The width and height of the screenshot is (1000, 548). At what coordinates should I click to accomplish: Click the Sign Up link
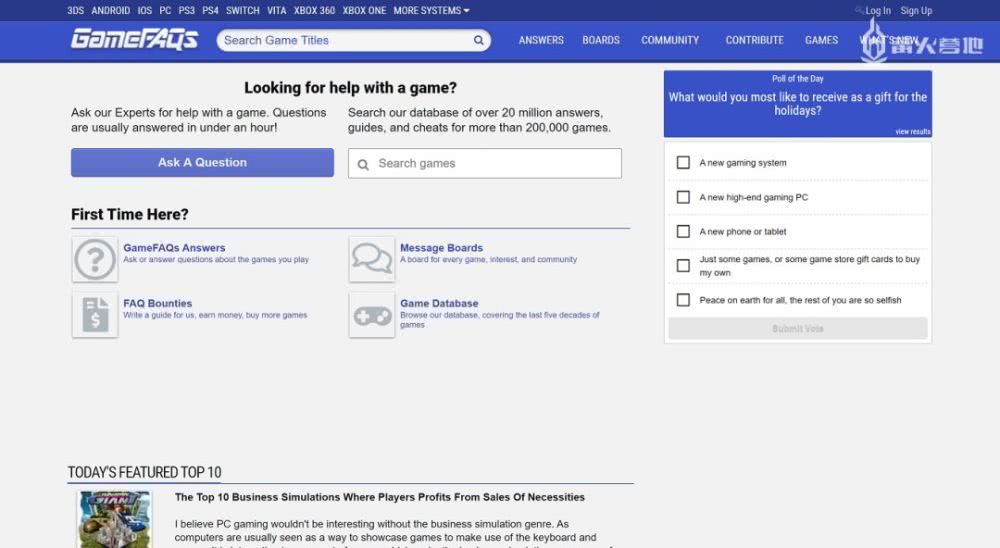click(x=916, y=10)
